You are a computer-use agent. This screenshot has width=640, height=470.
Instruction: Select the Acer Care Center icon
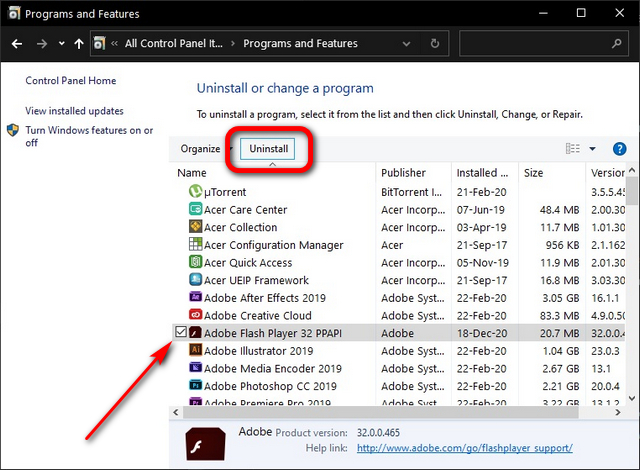(196, 209)
